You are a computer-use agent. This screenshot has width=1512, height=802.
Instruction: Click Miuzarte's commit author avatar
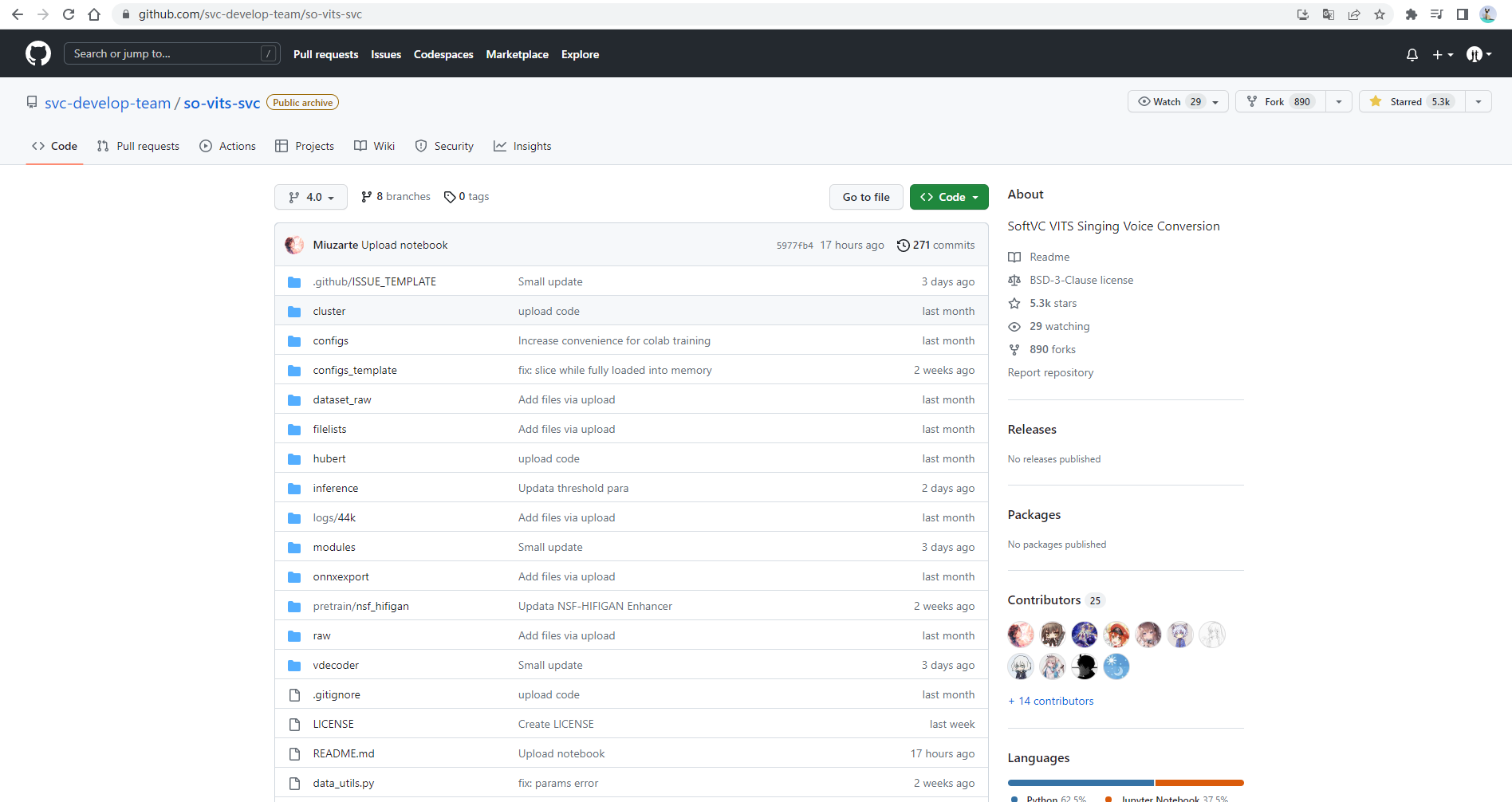click(294, 245)
